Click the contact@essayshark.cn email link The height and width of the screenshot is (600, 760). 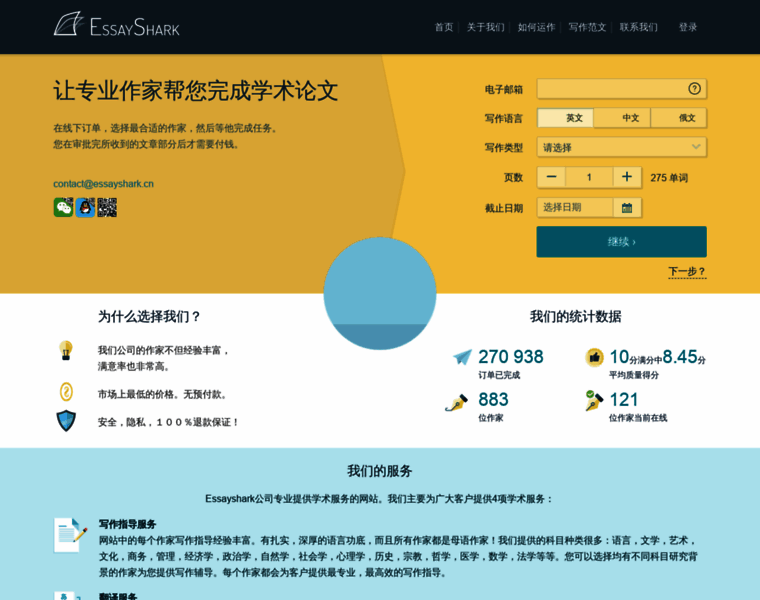click(x=103, y=184)
